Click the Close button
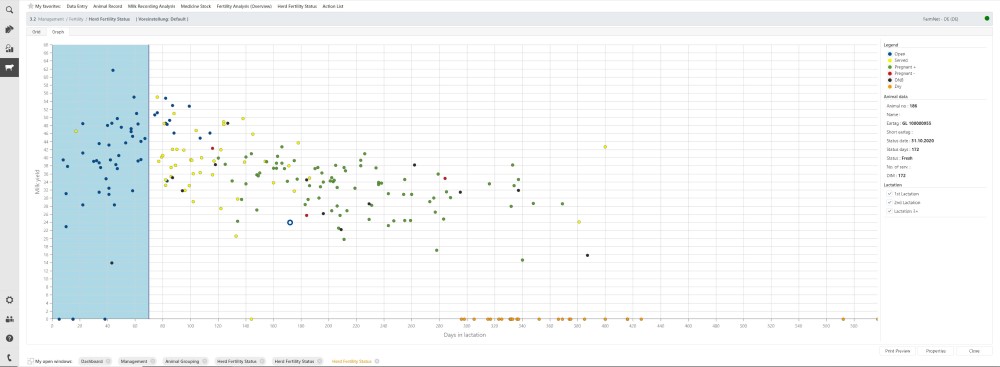 pos(973,351)
